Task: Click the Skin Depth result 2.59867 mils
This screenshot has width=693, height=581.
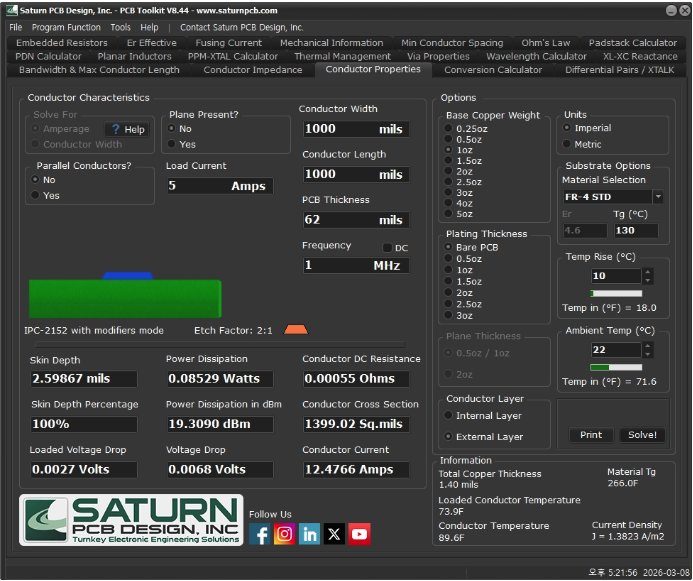Action: point(84,379)
